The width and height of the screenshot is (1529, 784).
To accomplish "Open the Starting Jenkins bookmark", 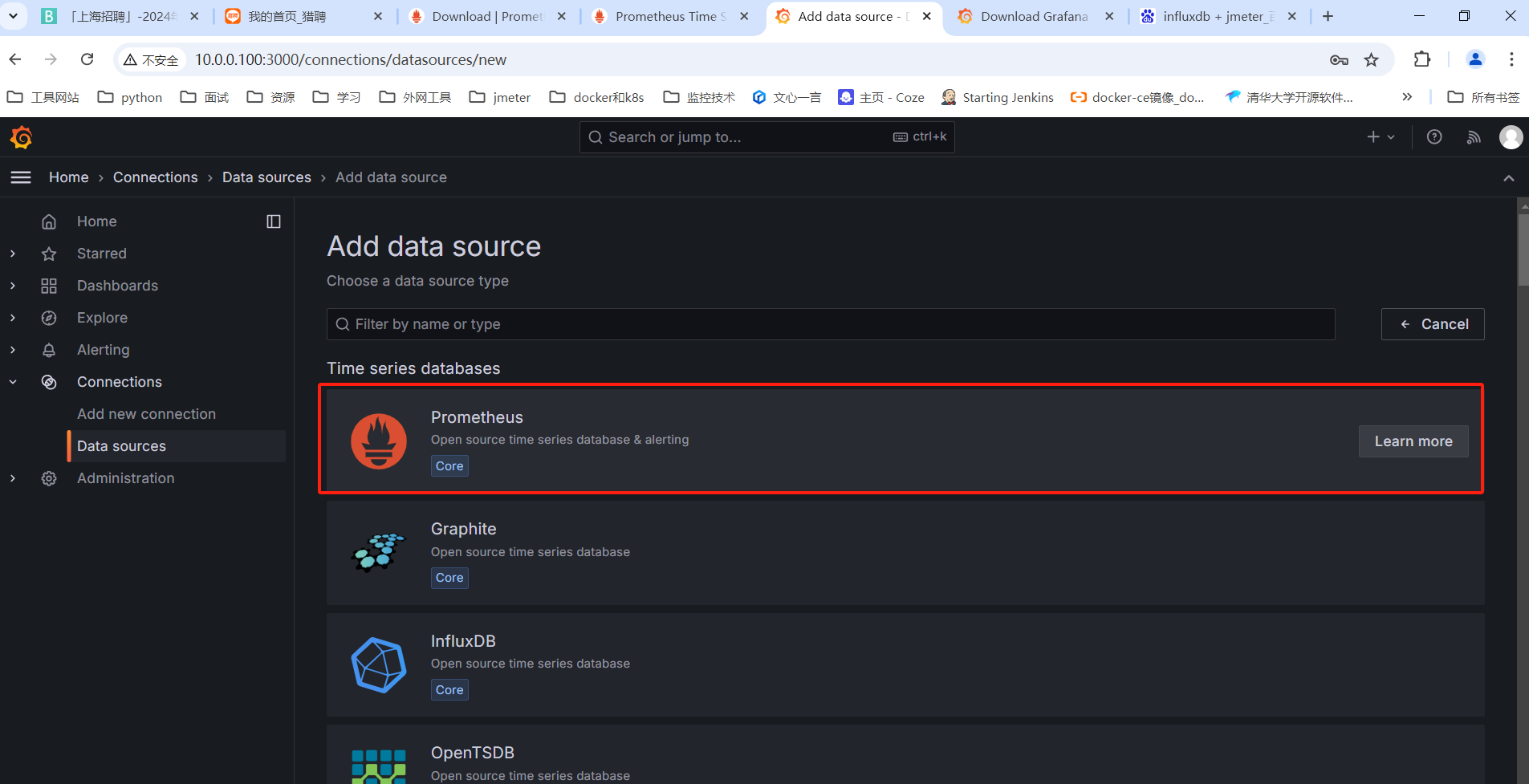I will pos(998,97).
